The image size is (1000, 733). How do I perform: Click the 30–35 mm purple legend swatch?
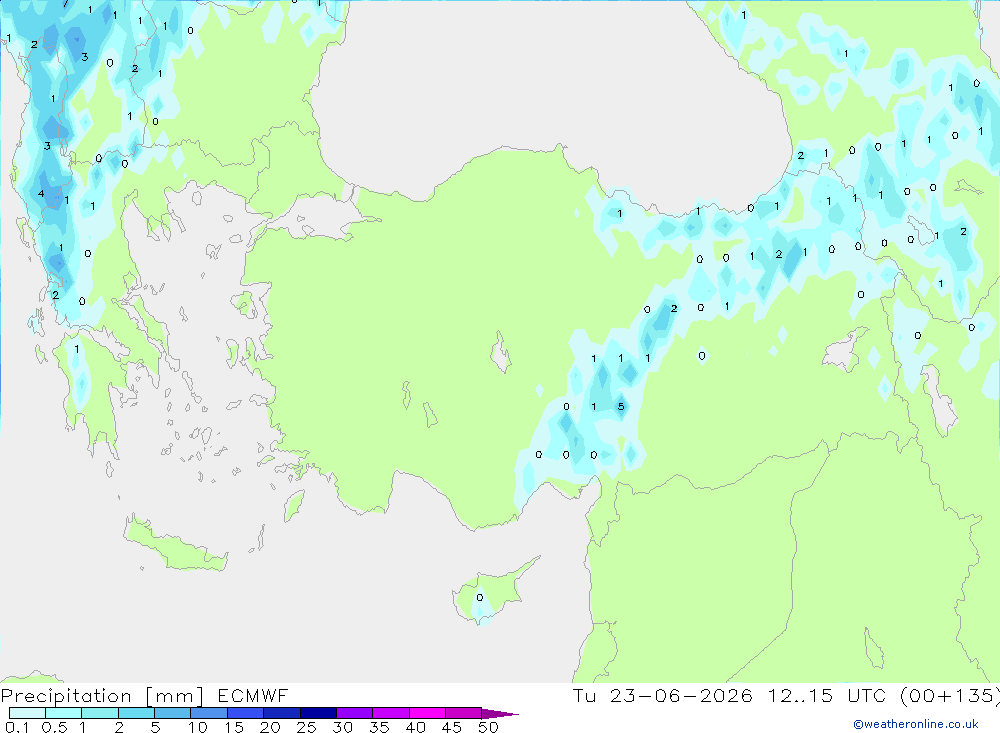354,713
